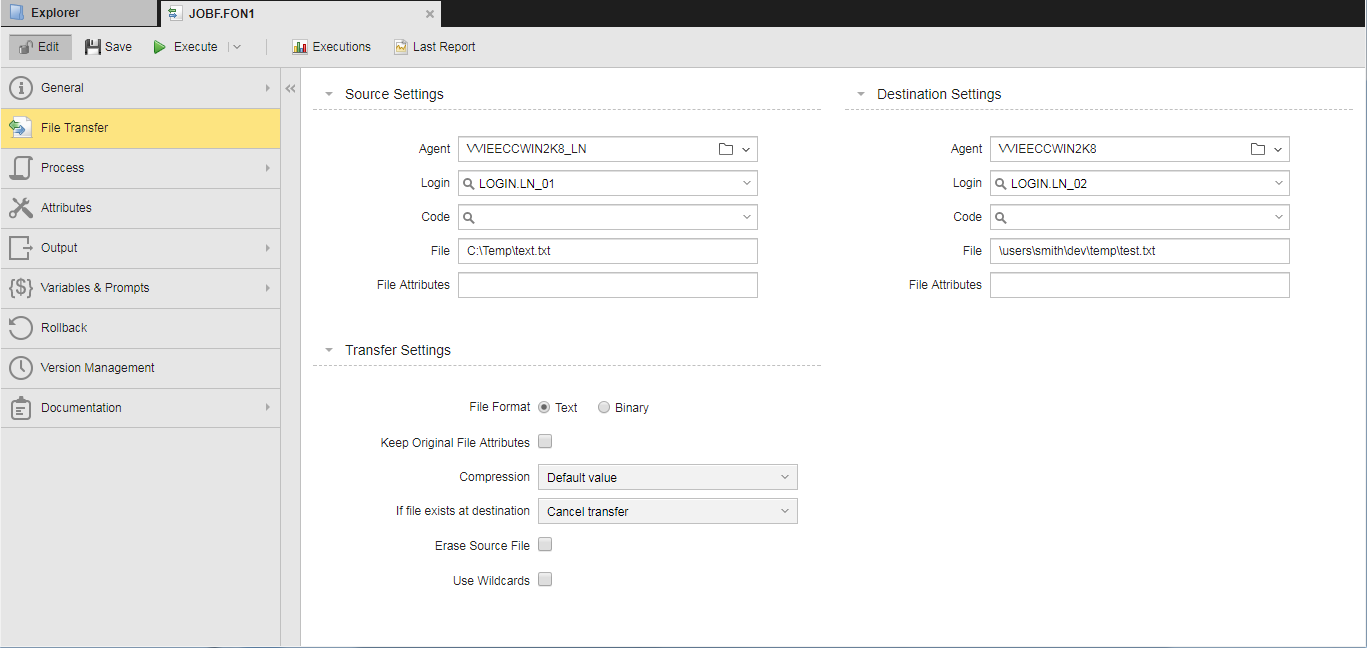The height and width of the screenshot is (648, 1367).
Task: Open the General section
Action: coord(140,88)
